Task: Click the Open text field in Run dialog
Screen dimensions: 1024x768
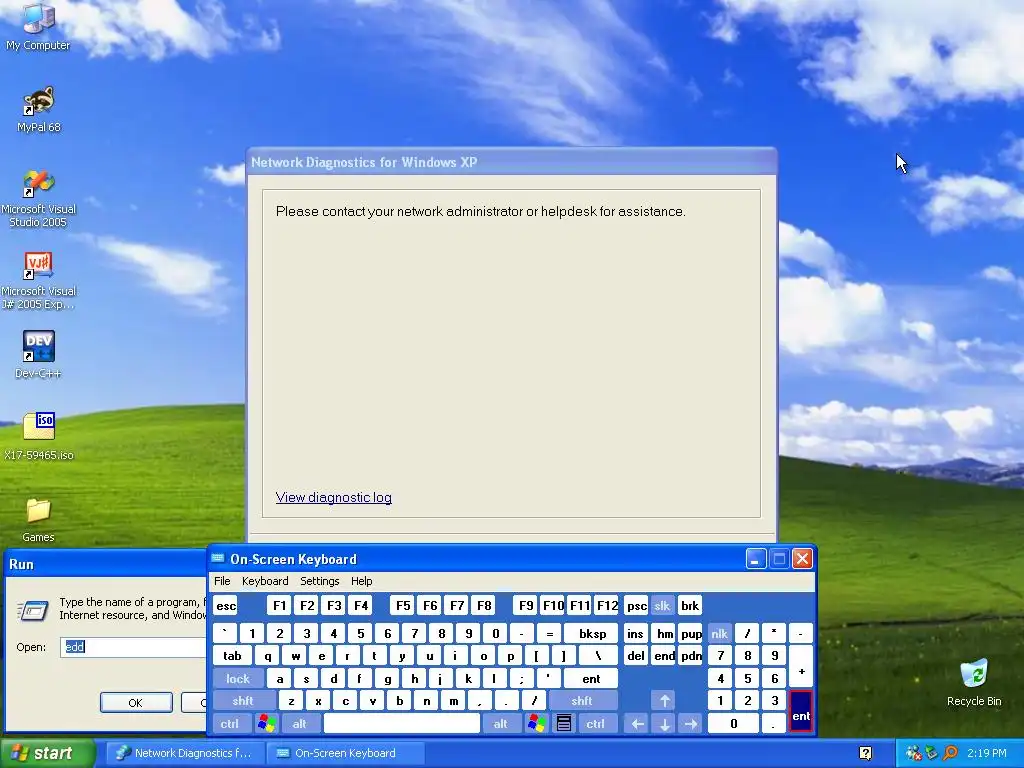Action: tap(133, 647)
